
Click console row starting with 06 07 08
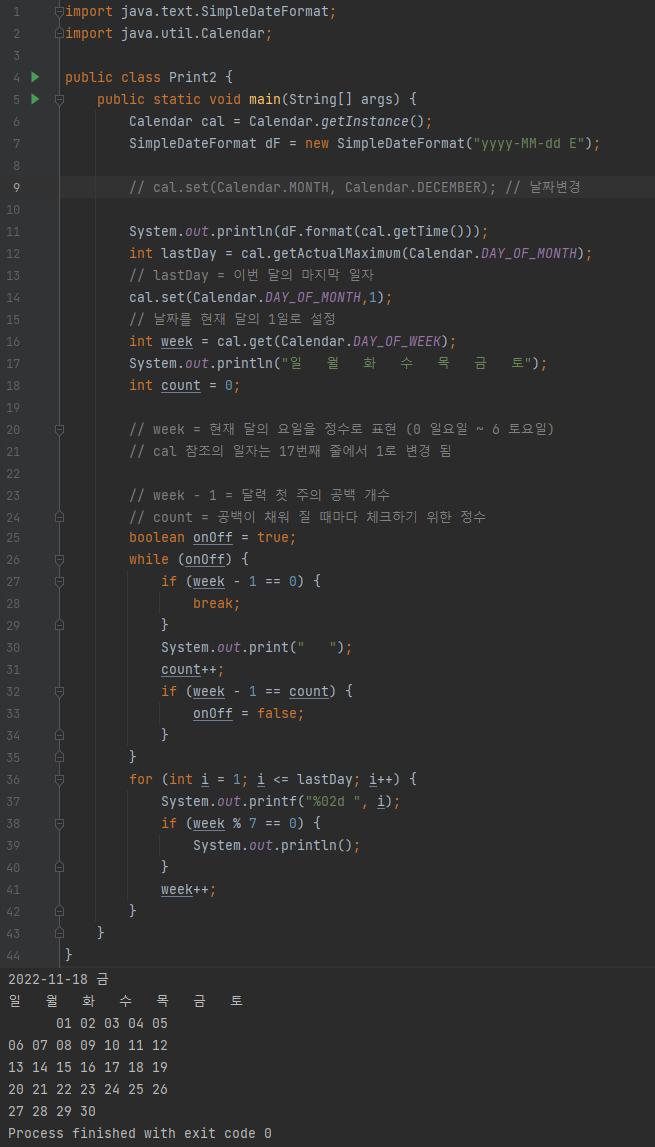pyautogui.click(x=88, y=1045)
